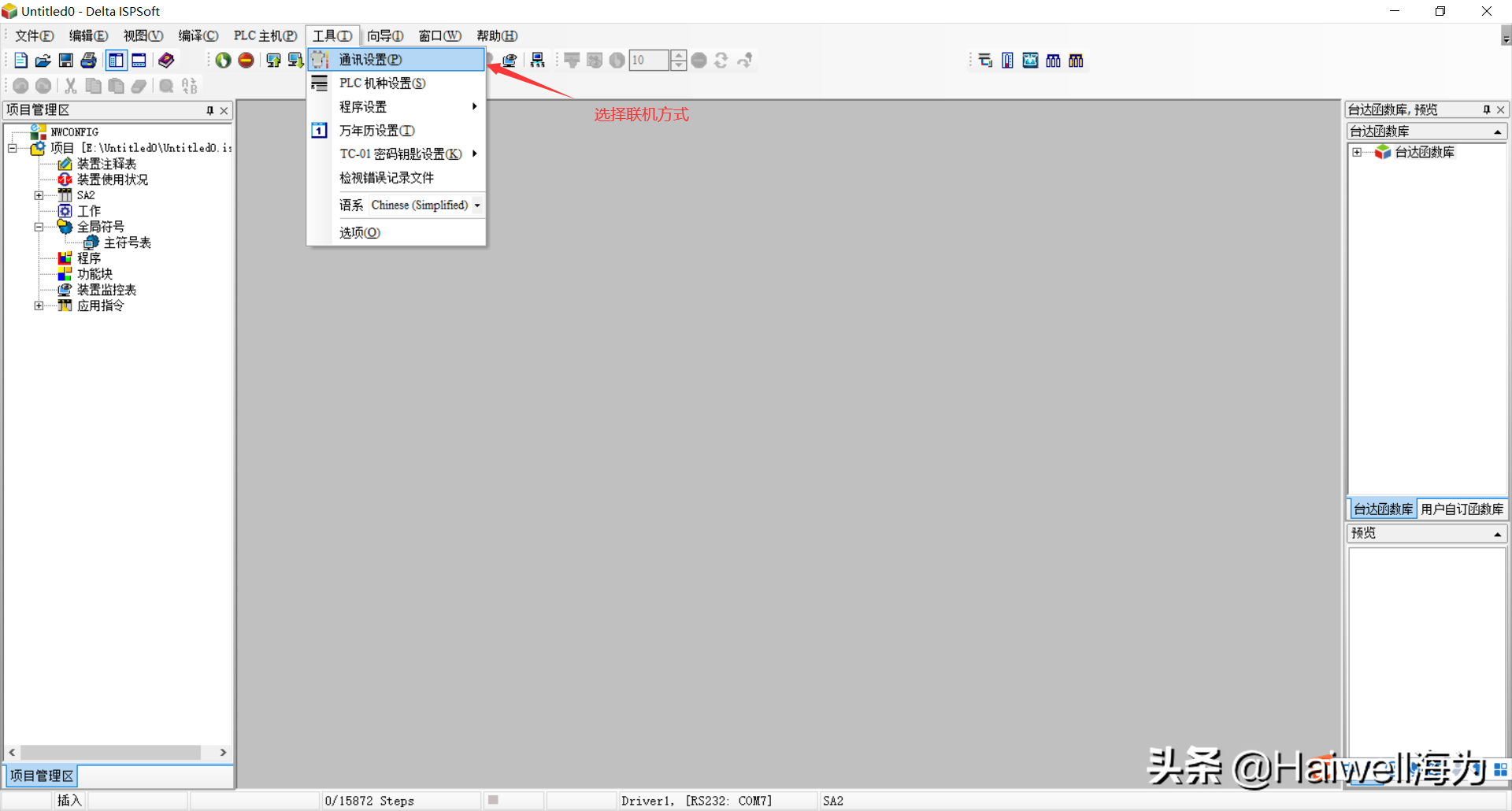The image size is (1512, 811).
Task: Close the 项目管理区 panel
Action: tap(224, 110)
